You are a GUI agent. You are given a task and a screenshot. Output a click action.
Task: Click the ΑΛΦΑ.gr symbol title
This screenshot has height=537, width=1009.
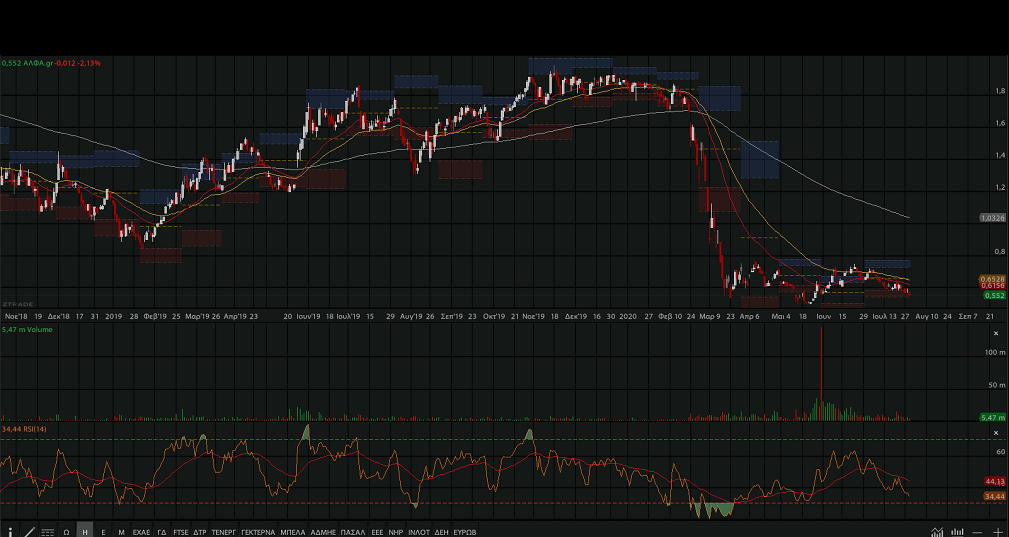click(x=38, y=63)
